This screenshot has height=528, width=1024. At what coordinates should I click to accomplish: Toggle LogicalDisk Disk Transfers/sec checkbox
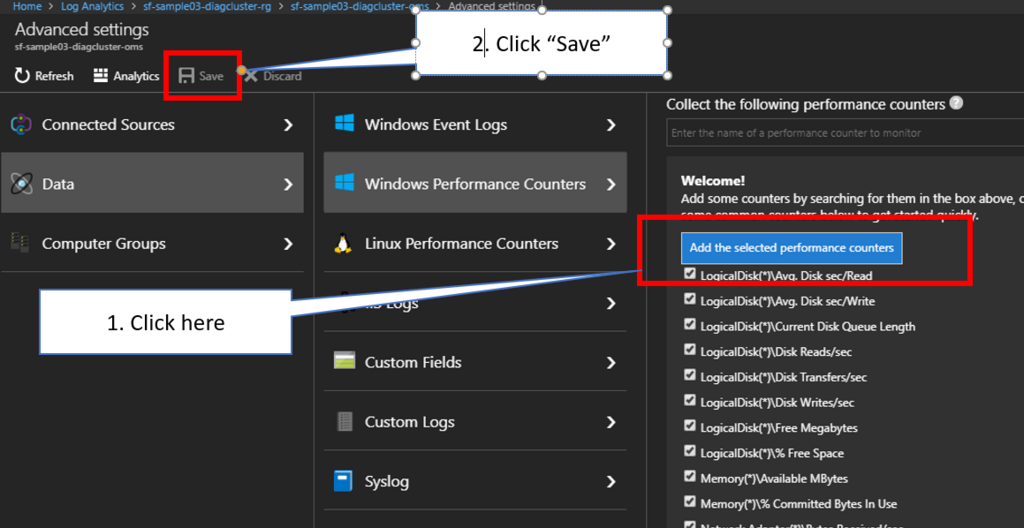point(690,375)
